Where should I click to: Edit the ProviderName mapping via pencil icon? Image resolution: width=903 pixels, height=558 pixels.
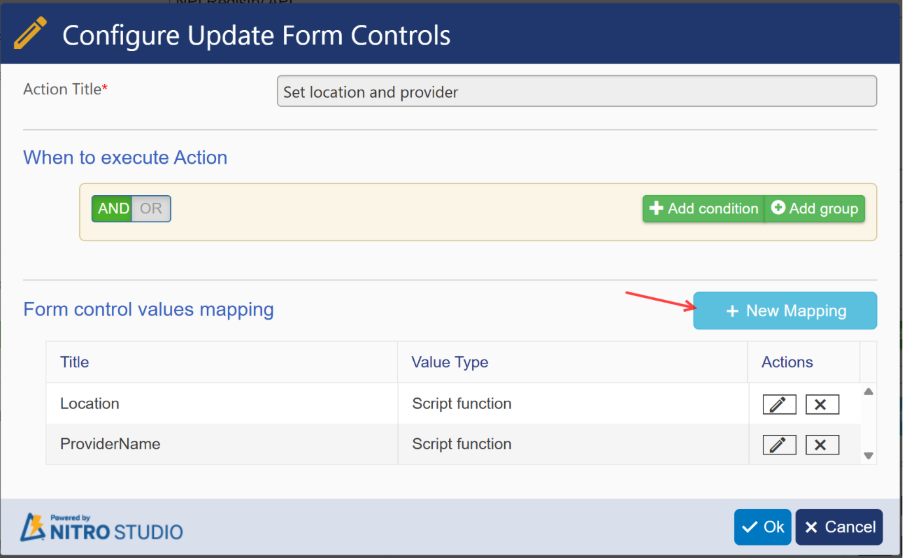[x=779, y=444]
